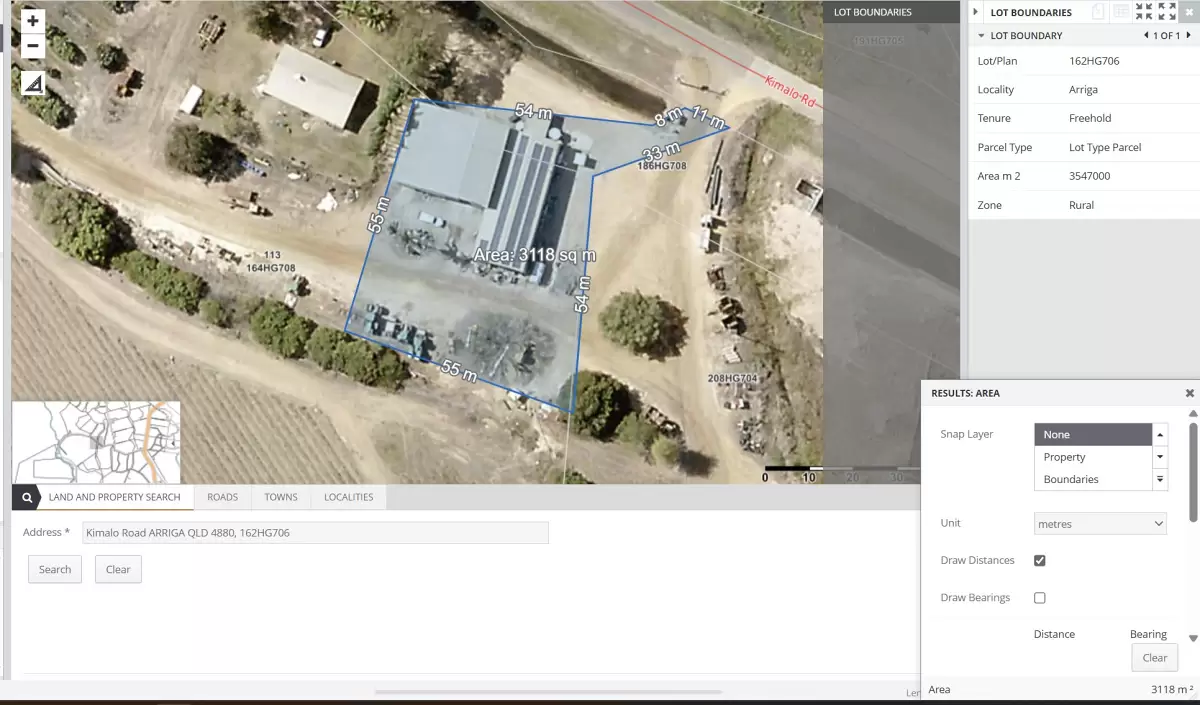Go to previous lot boundary result
Image resolution: width=1200 pixels, height=705 pixels.
[1146, 35]
